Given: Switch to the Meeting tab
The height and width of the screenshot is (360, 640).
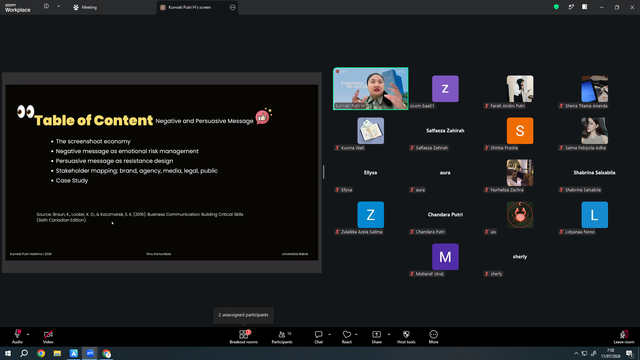Looking at the screenshot, I should [85, 7].
